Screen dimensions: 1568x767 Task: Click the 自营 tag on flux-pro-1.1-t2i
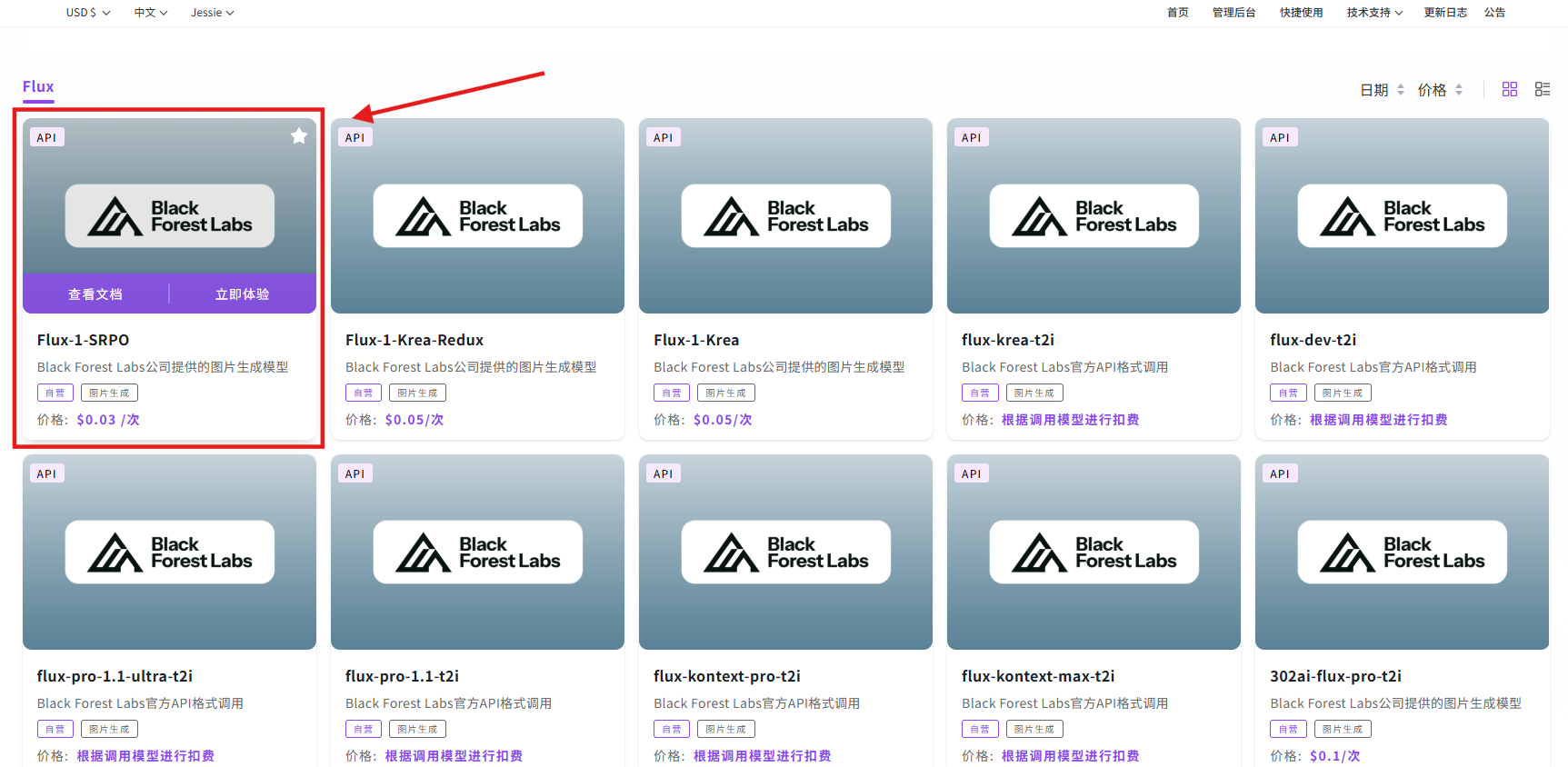click(364, 729)
